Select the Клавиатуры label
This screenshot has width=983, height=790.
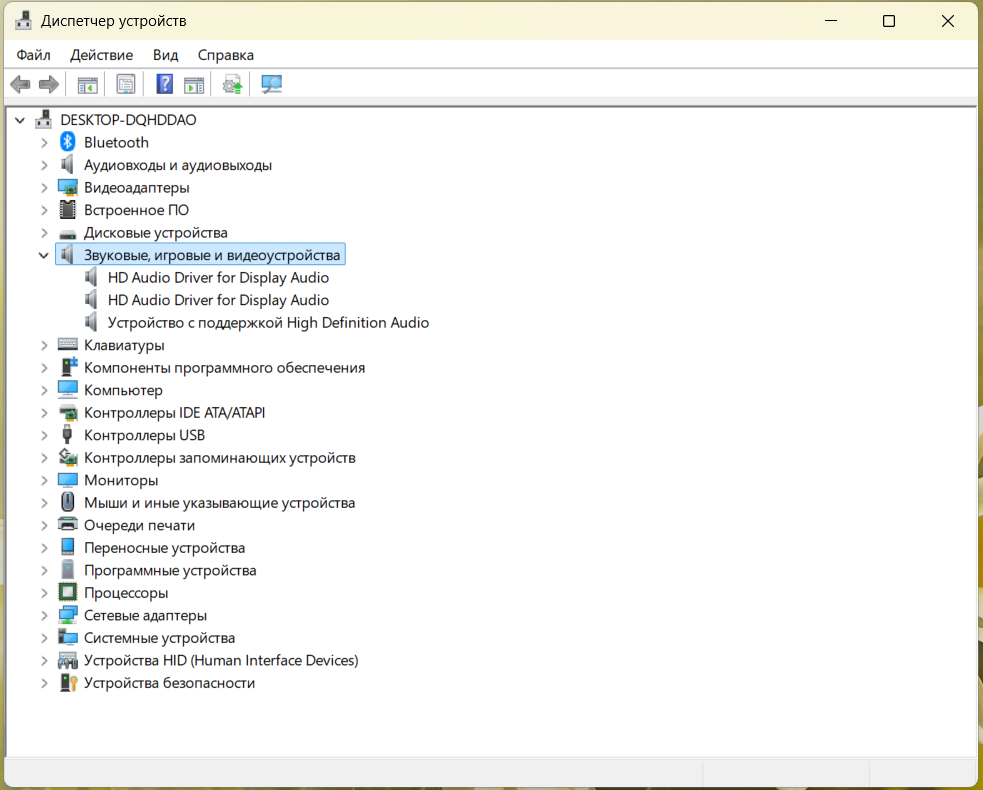coord(124,345)
